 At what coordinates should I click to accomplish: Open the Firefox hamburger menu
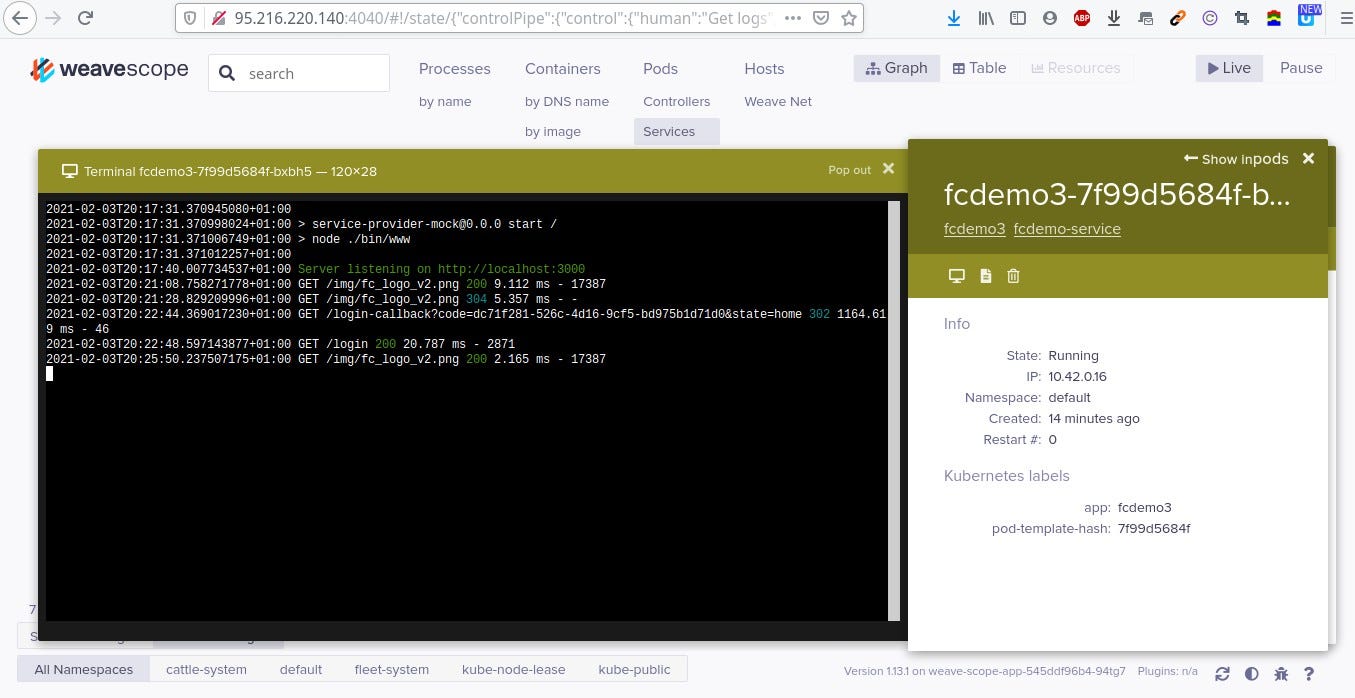pos(1344,17)
